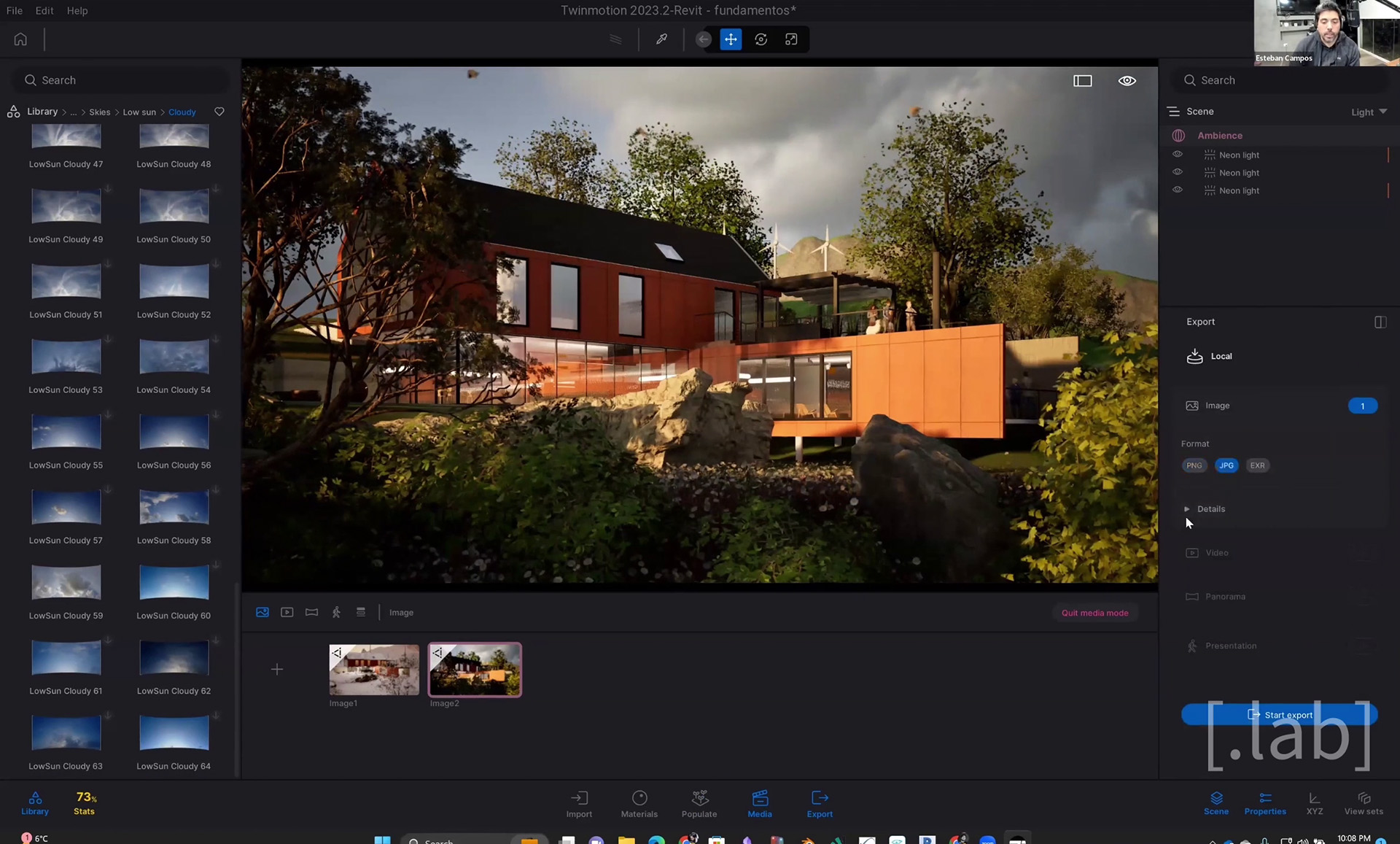
Task: Navigate to Low sun breadcrumb folder
Action: coord(139,112)
